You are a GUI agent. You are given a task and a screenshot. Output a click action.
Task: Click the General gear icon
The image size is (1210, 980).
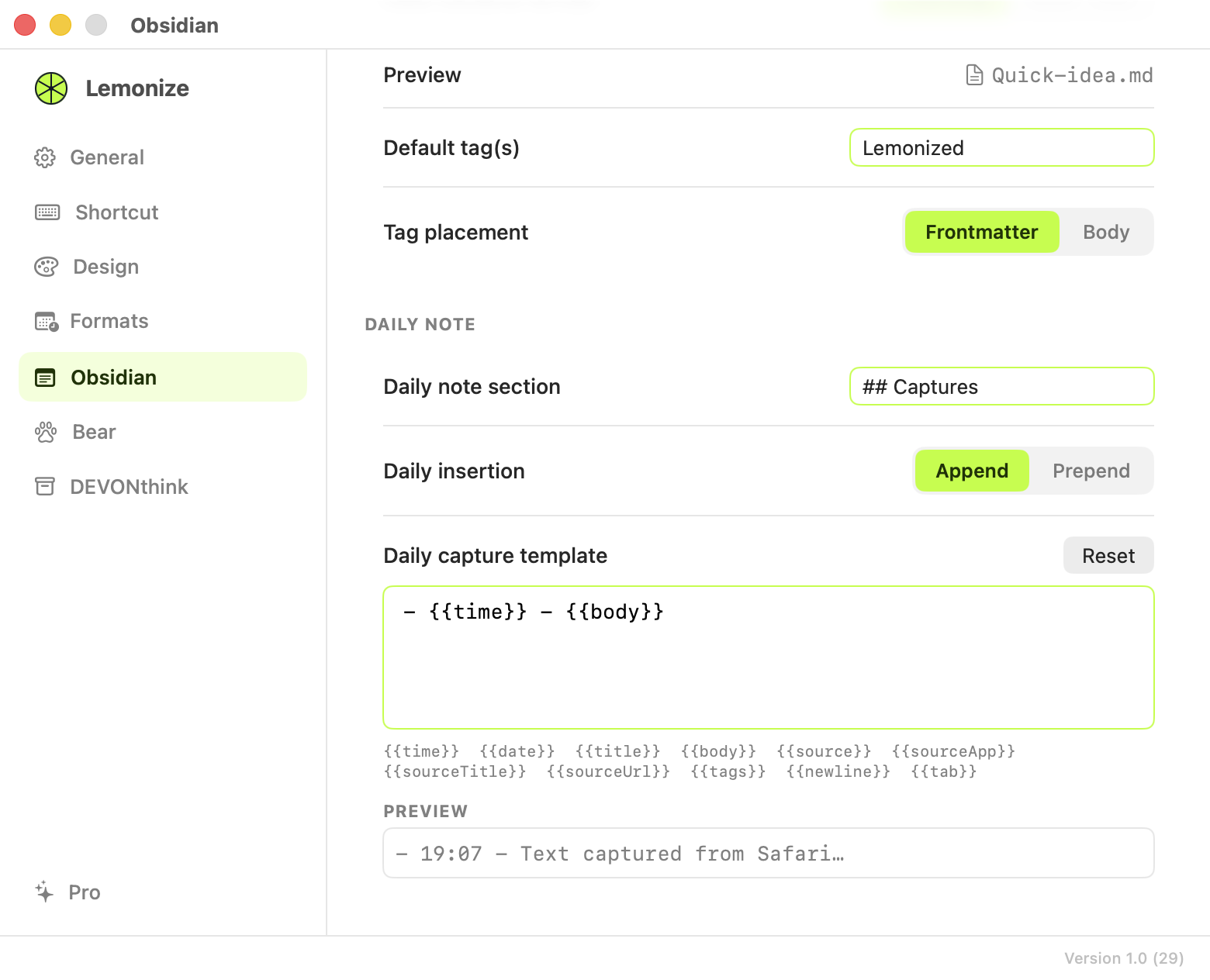point(45,157)
